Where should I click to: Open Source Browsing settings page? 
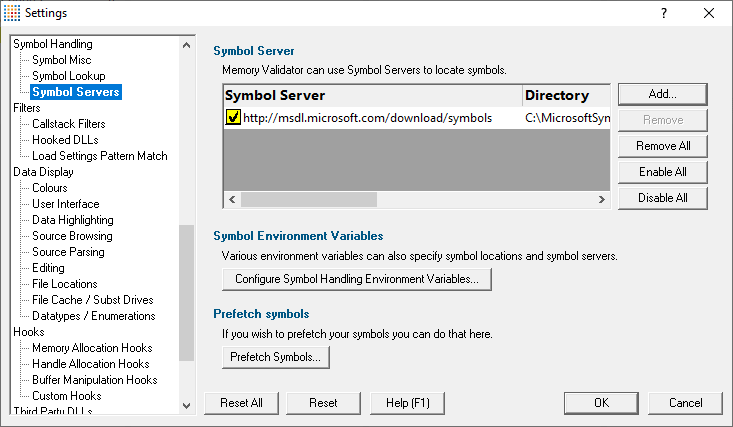(72, 236)
